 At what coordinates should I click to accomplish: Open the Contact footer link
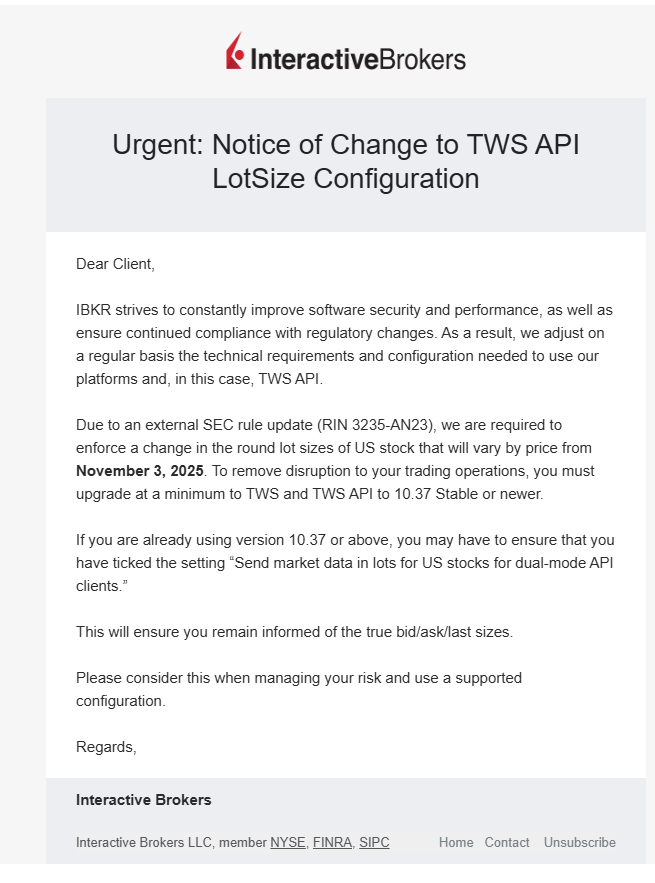point(507,843)
